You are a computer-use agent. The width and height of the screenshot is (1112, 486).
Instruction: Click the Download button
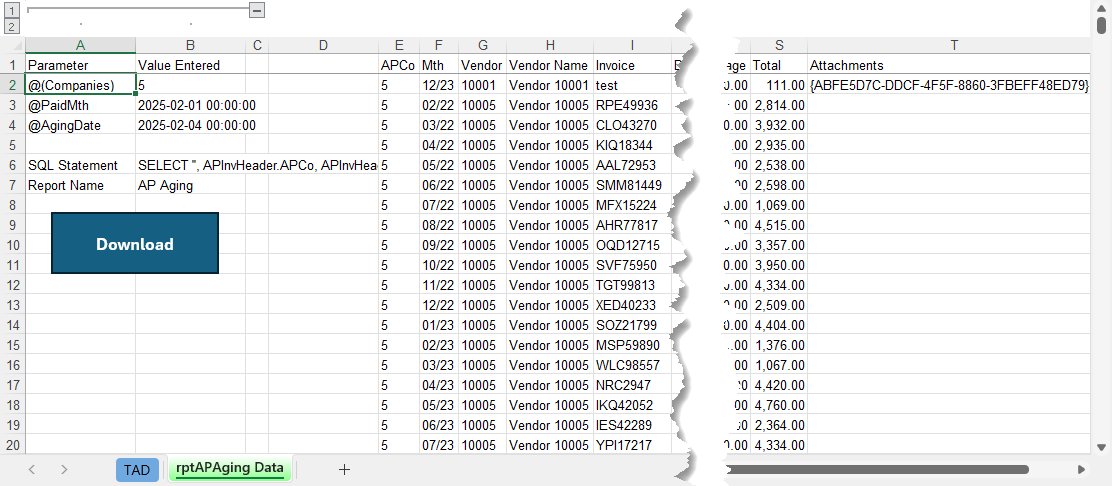[x=135, y=243]
